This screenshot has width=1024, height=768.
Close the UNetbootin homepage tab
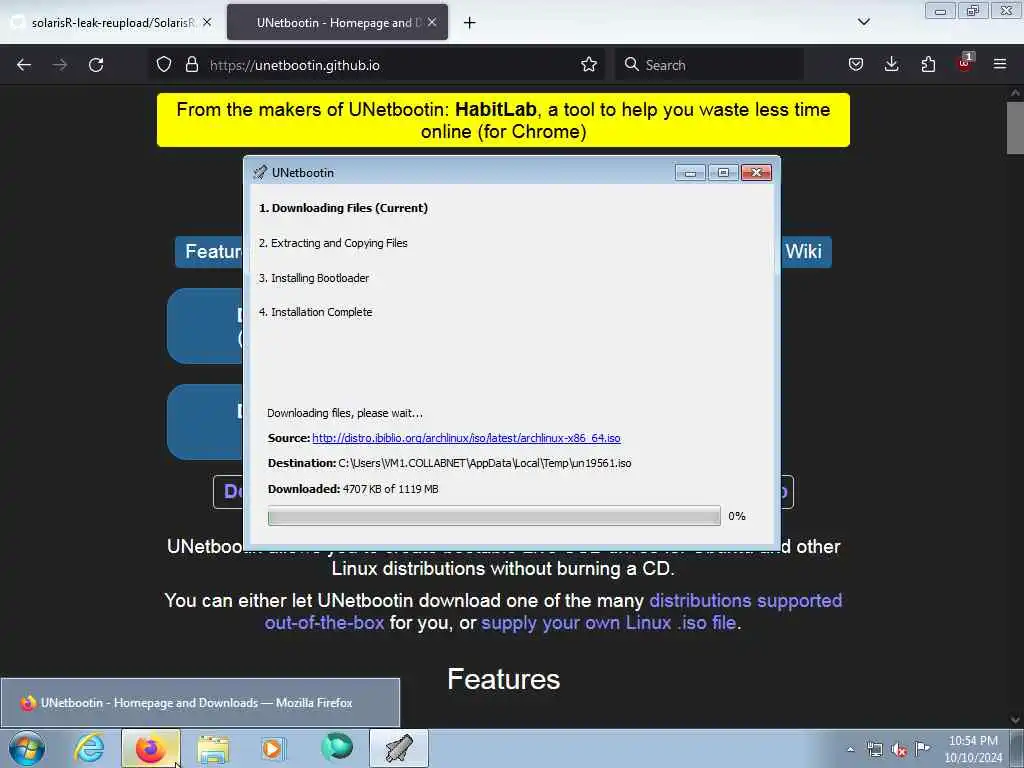(x=432, y=22)
